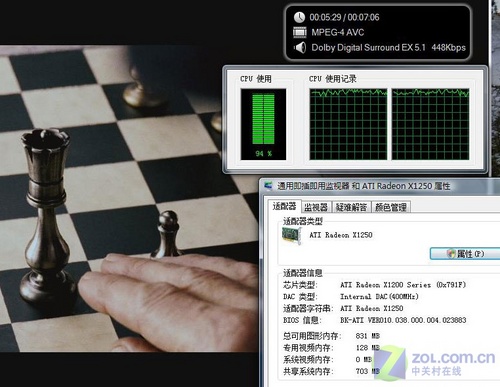Viewport: 500px width, 387px height.
Task: Click the 适配器类型 group label
Action: (x=303, y=221)
